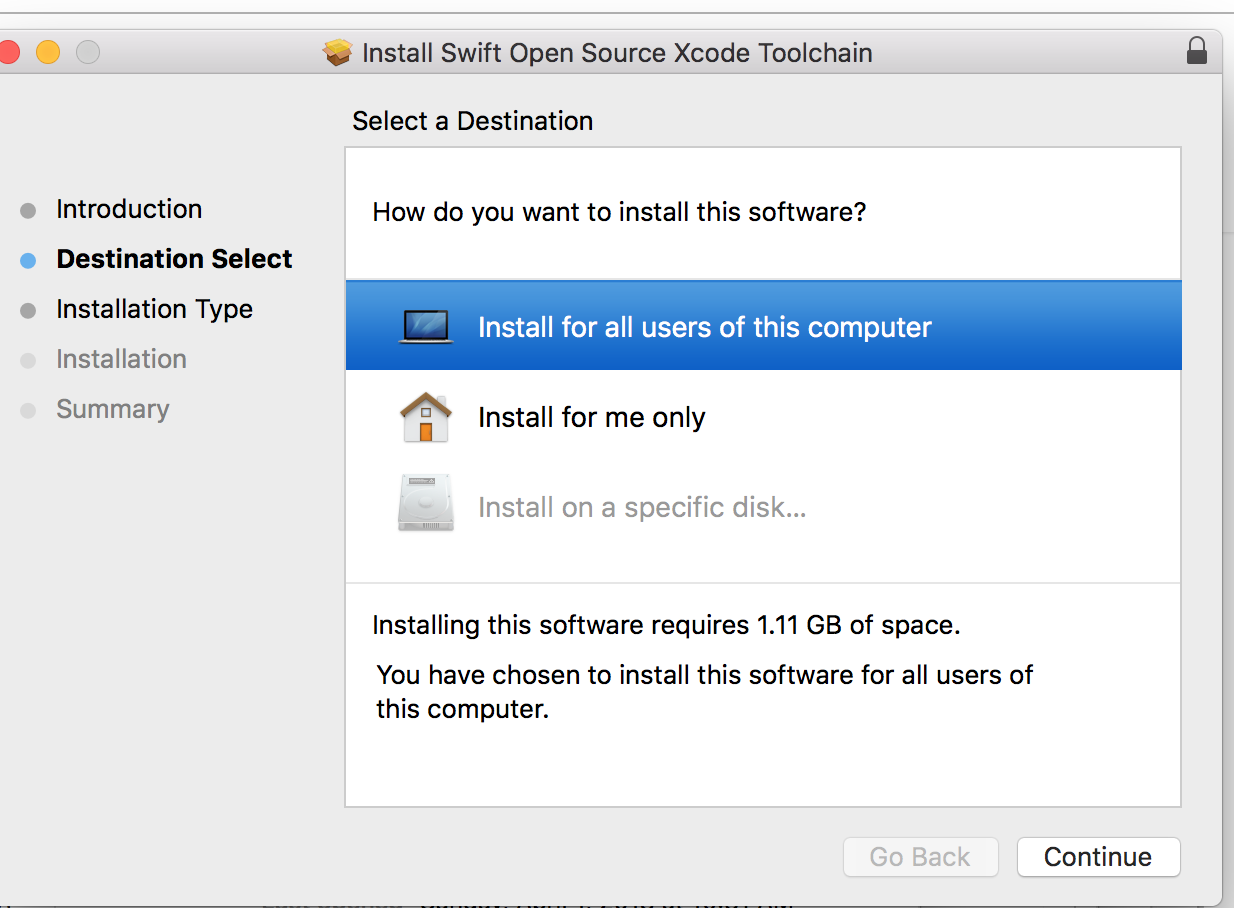Select the Installation Type step

click(154, 309)
